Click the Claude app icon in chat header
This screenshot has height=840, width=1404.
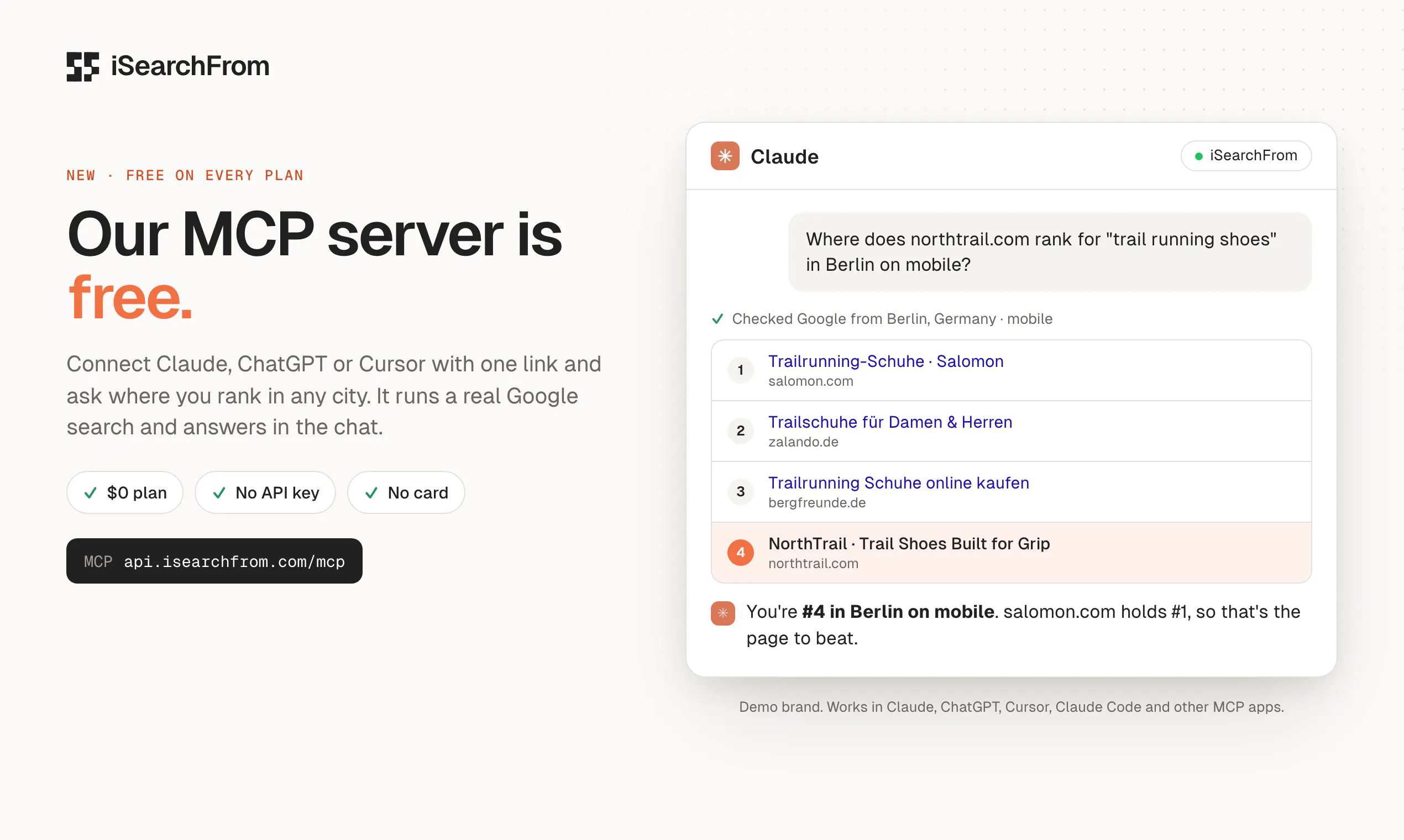tap(725, 156)
